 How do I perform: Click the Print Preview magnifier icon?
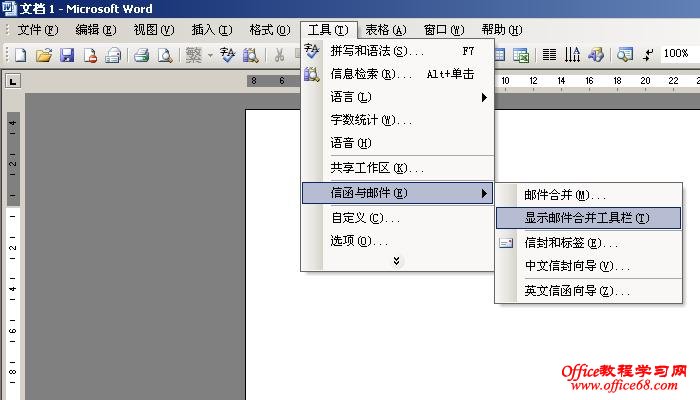[x=165, y=55]
